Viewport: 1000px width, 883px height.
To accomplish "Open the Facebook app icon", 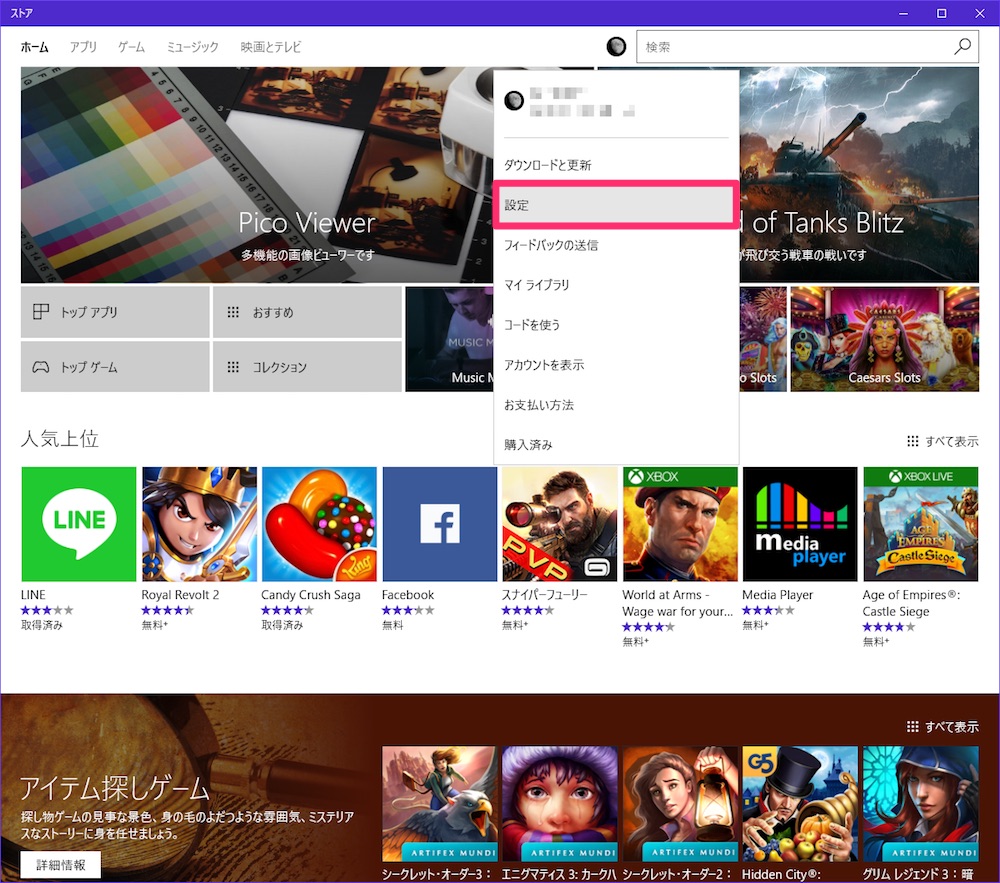I will [x=439, y=524].
